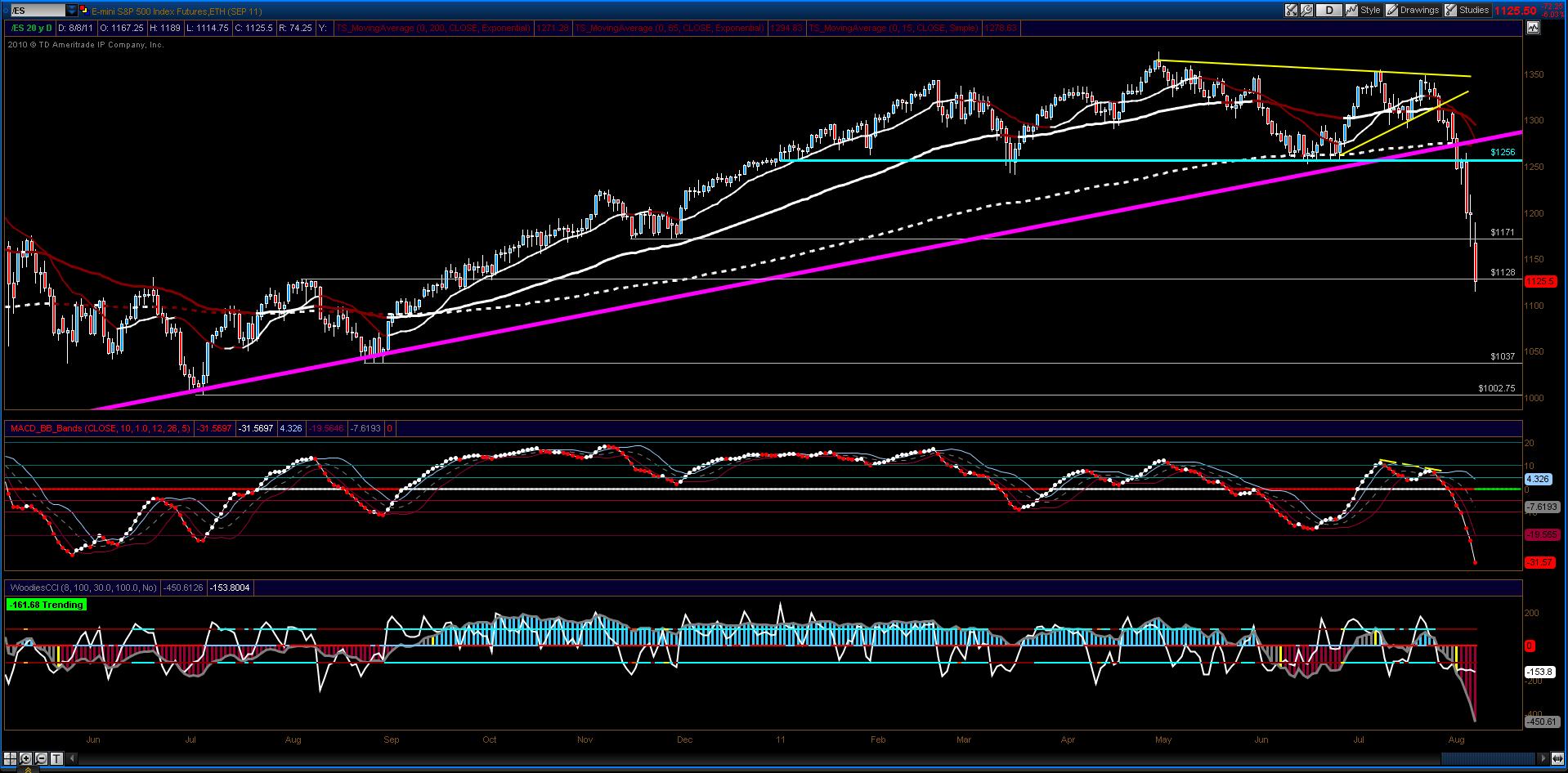This screenshot has height=773, width=1568.
Task: Click the $1128 price level label
Action: pyautogui.click(x=1503, y=272)
